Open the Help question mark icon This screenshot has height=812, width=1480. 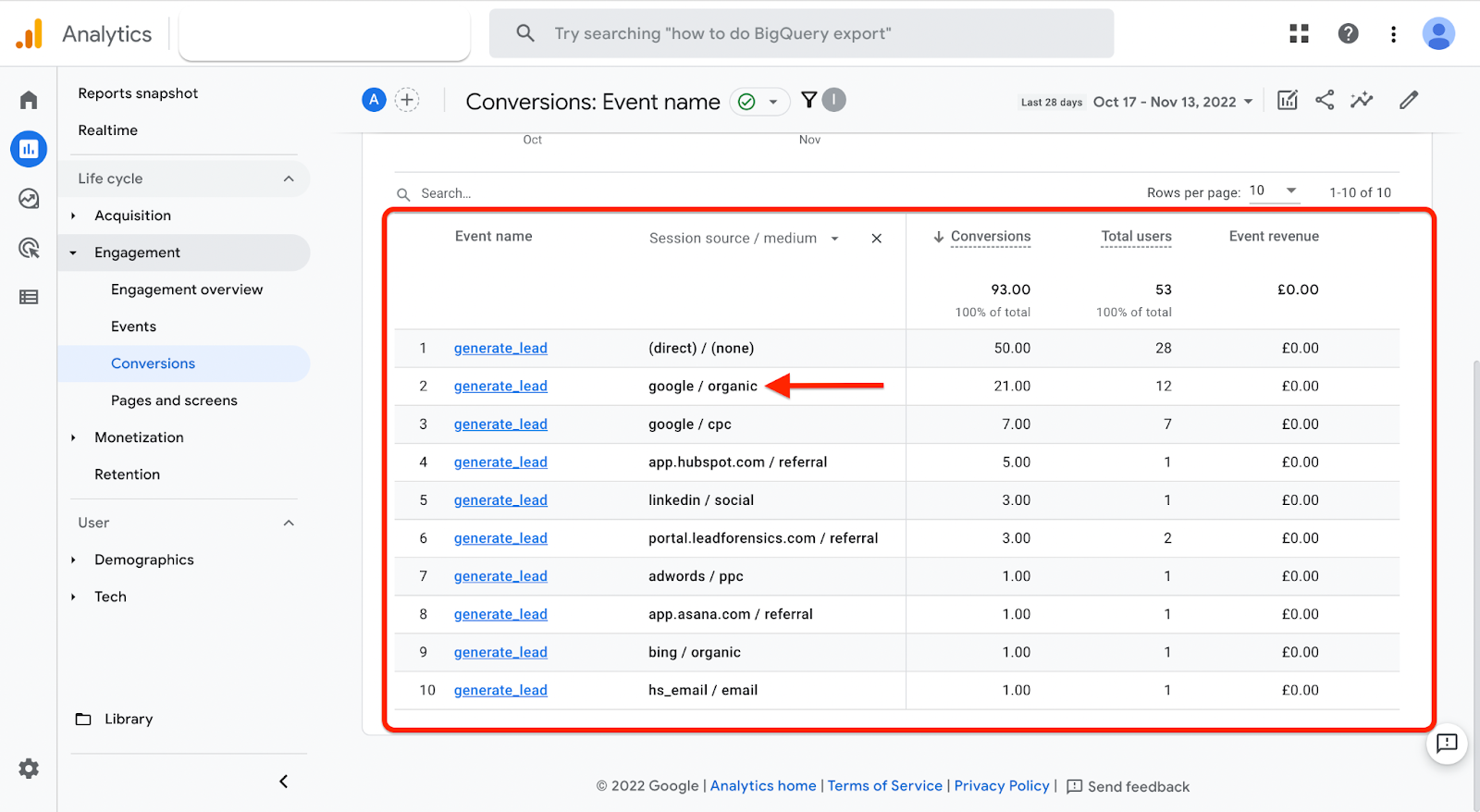point(1349,34)
